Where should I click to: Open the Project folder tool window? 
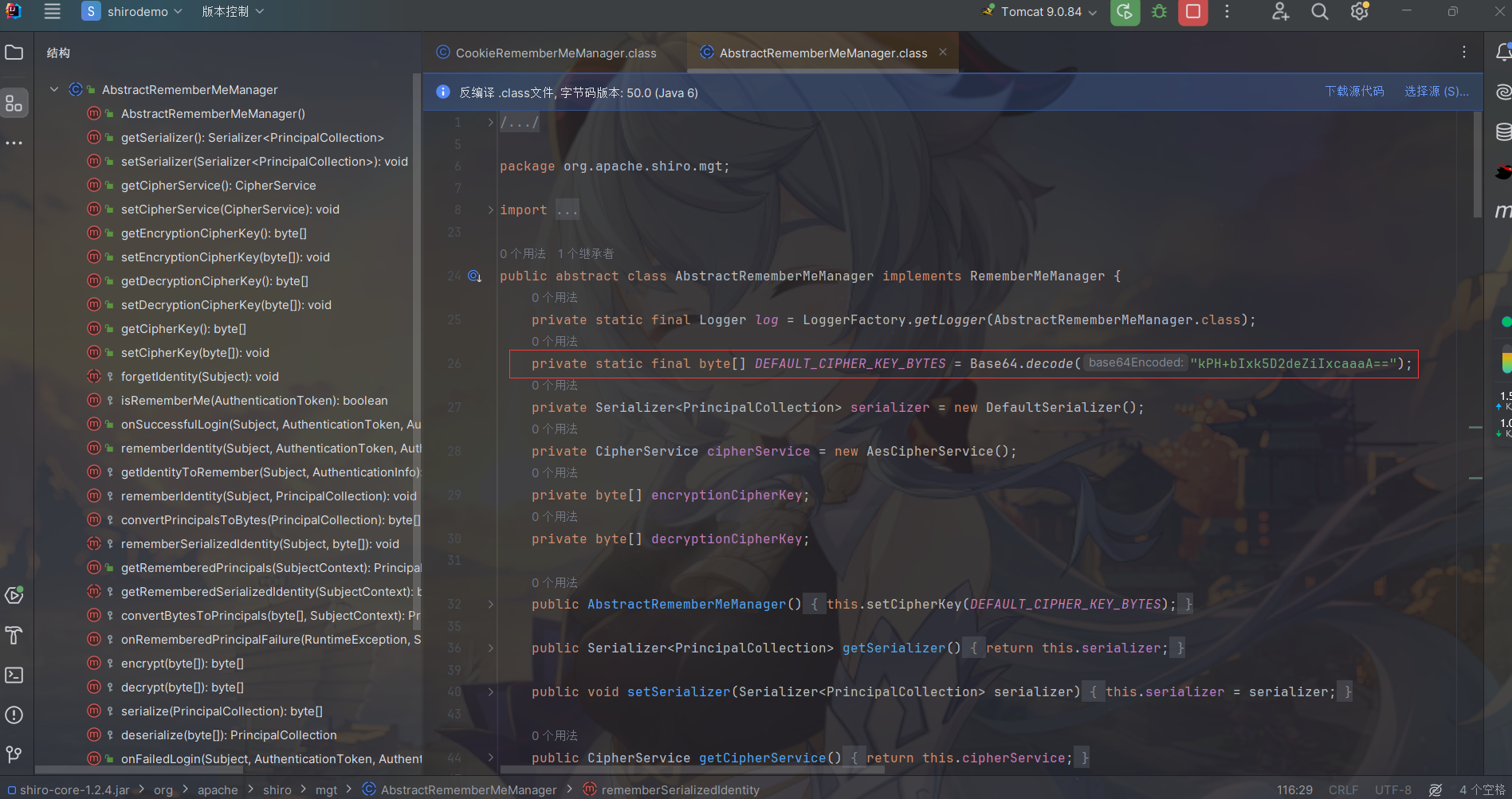[x=14, y=53]
